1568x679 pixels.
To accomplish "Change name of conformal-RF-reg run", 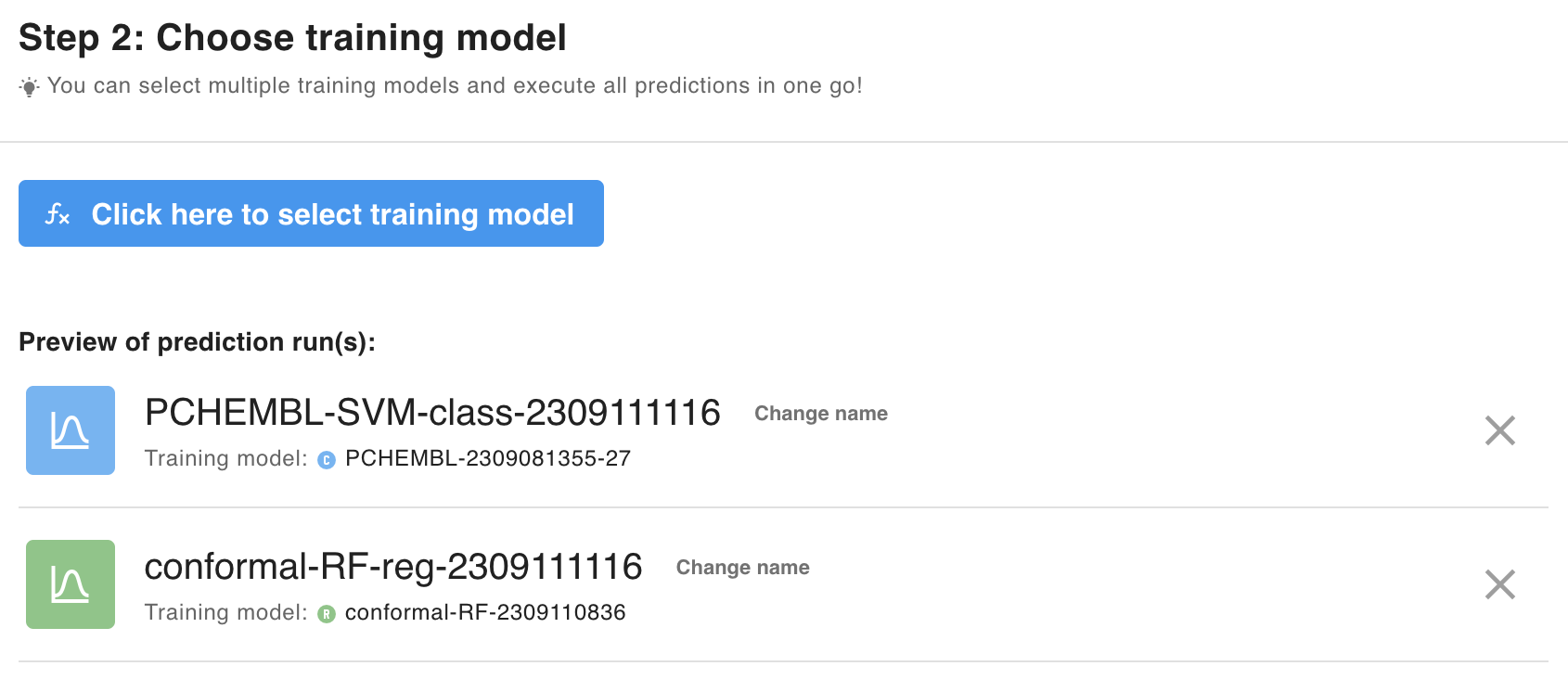I will click(742, 568).
